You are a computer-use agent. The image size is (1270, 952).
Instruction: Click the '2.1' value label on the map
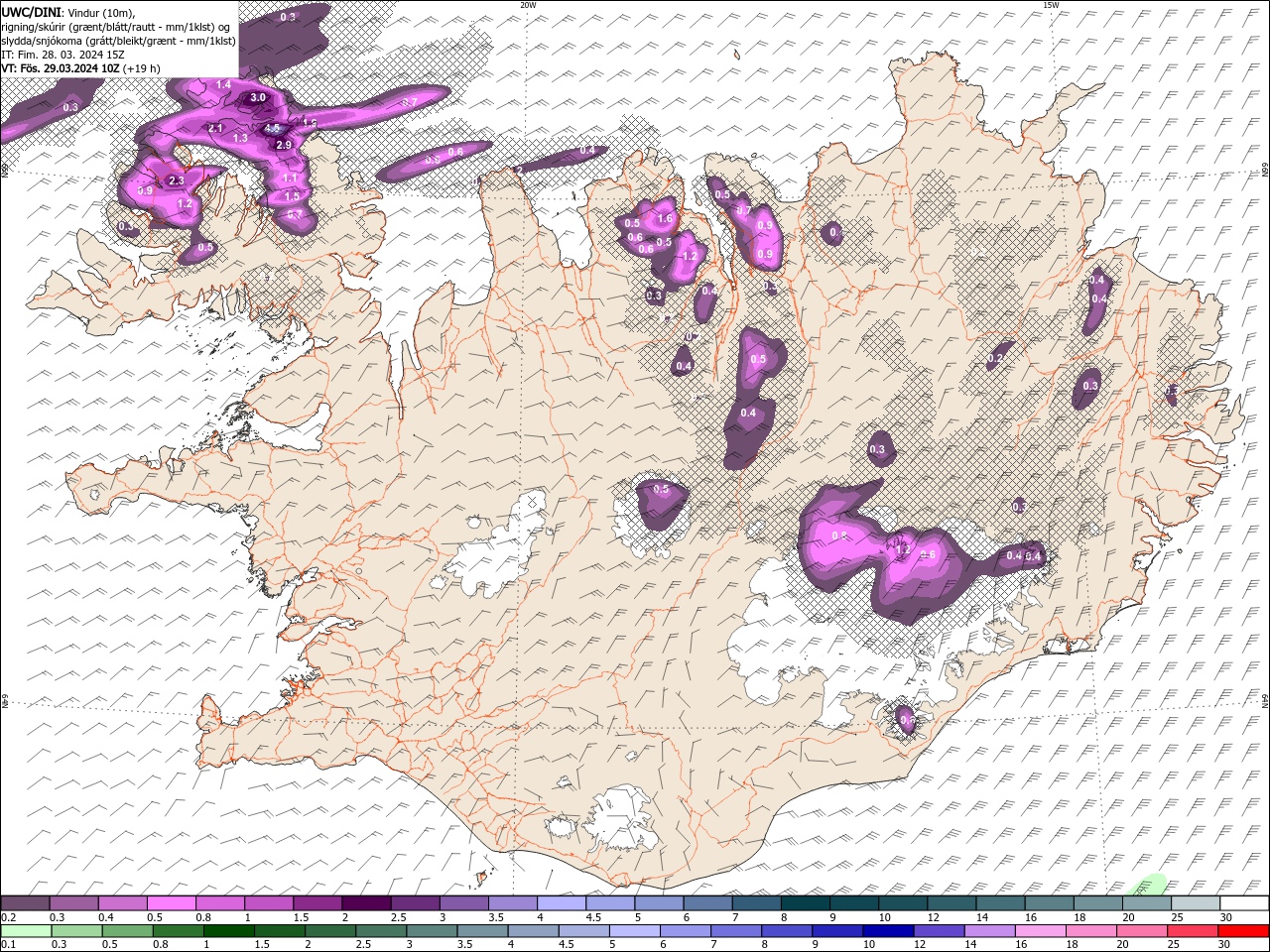pyautogui.click(x=215, y=129)
